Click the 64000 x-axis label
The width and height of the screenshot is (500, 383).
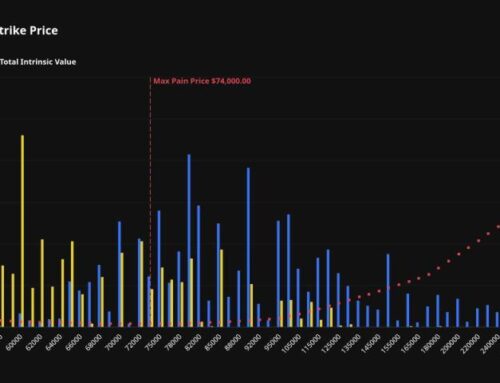tap(54, 342)
